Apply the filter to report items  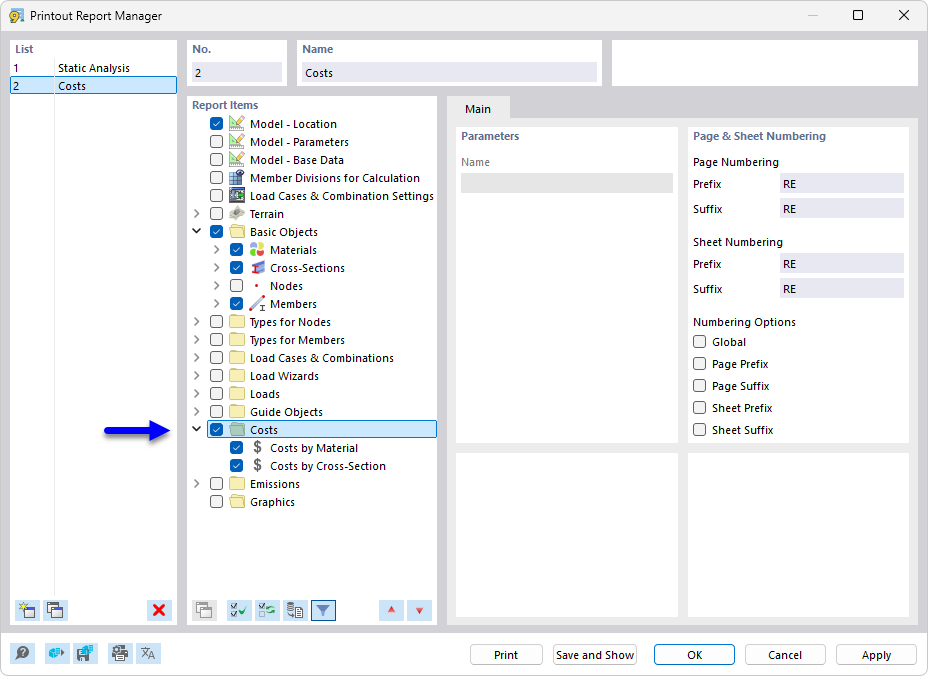tap(323, 610)
